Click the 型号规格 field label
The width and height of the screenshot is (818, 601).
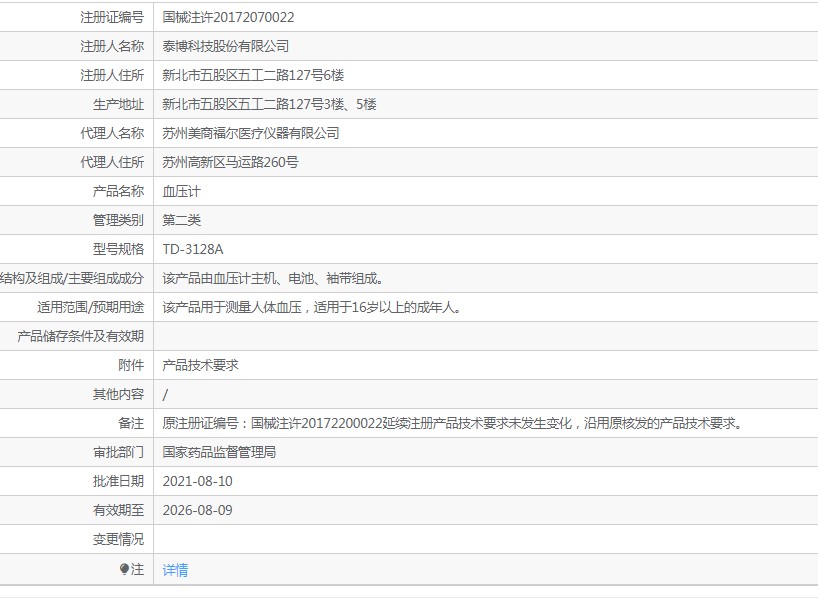click(118, 249)
